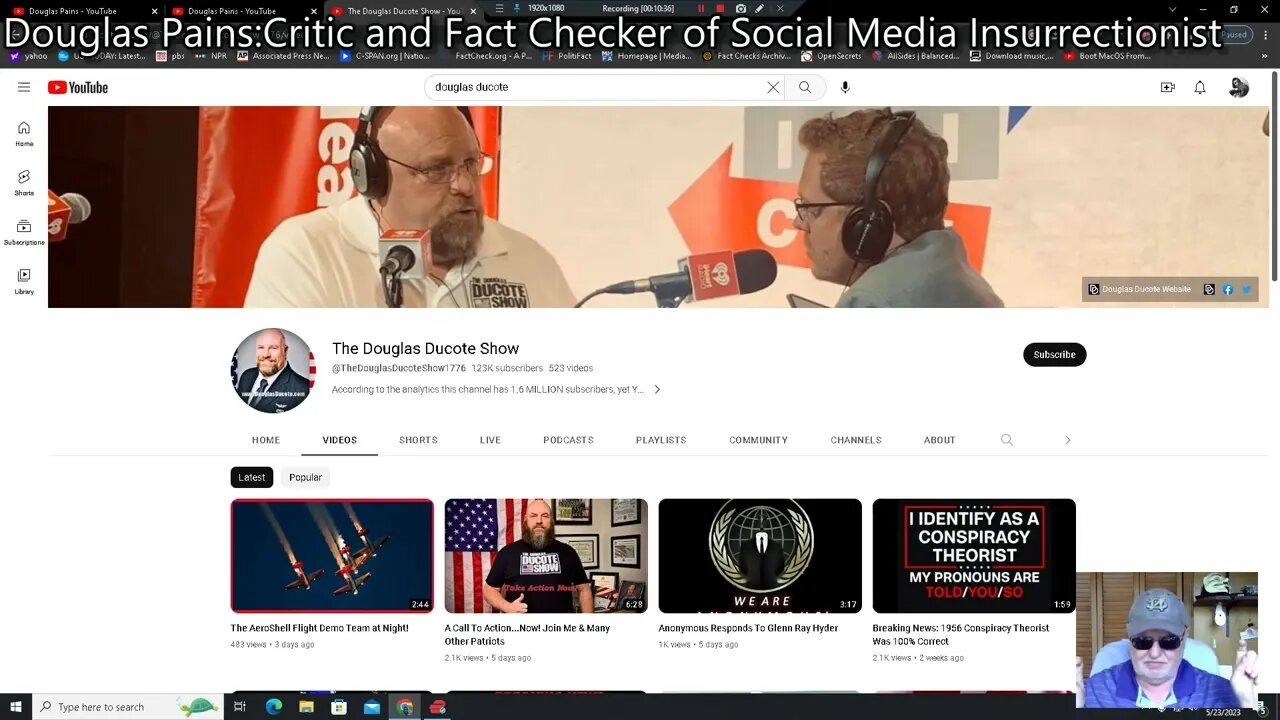The image size is (1280, 720).
Task: Open the VIDEOS channel tab
Action: click(340, 440)
